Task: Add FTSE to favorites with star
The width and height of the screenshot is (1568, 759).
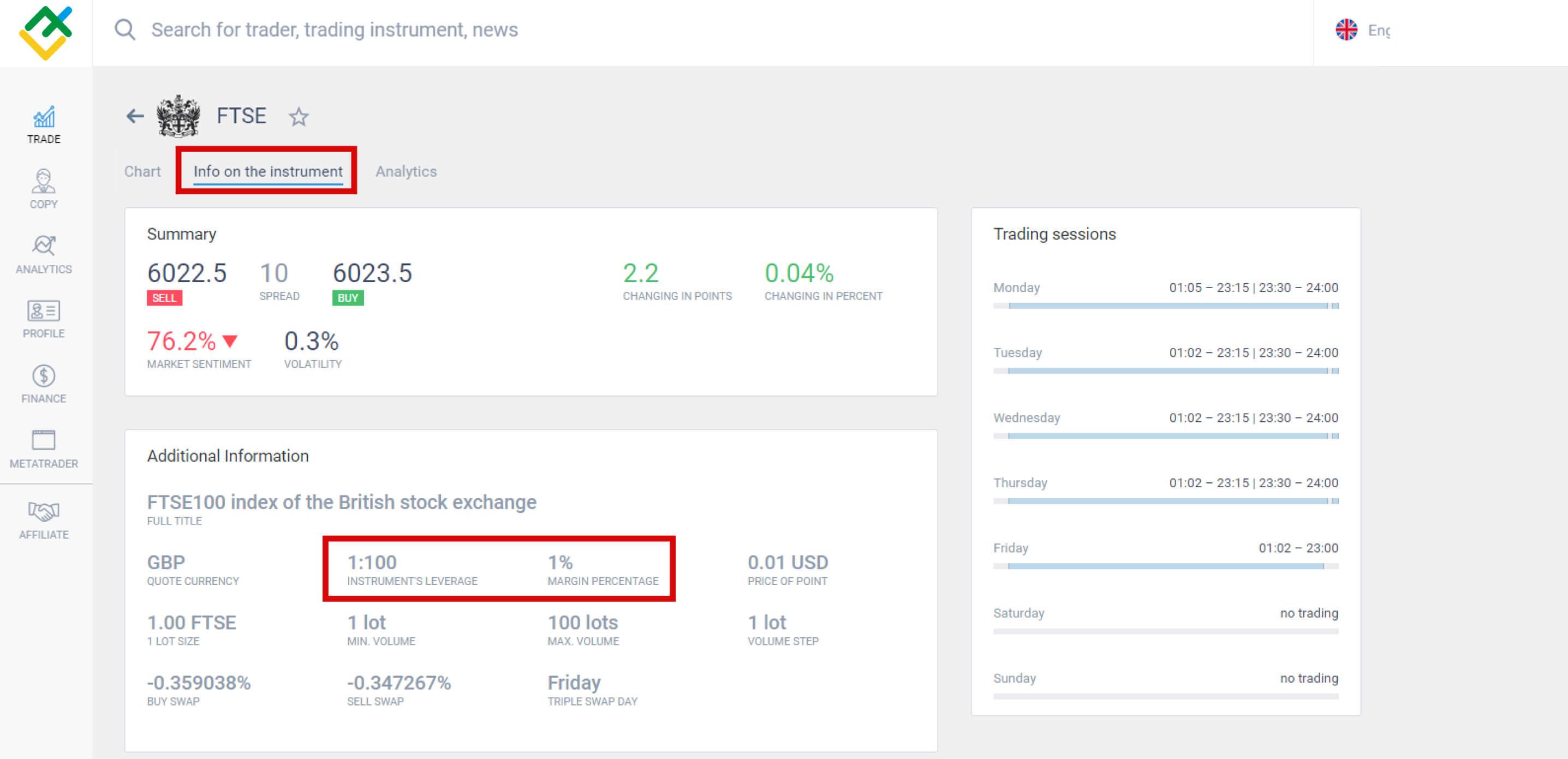Action: click(298, 116)
